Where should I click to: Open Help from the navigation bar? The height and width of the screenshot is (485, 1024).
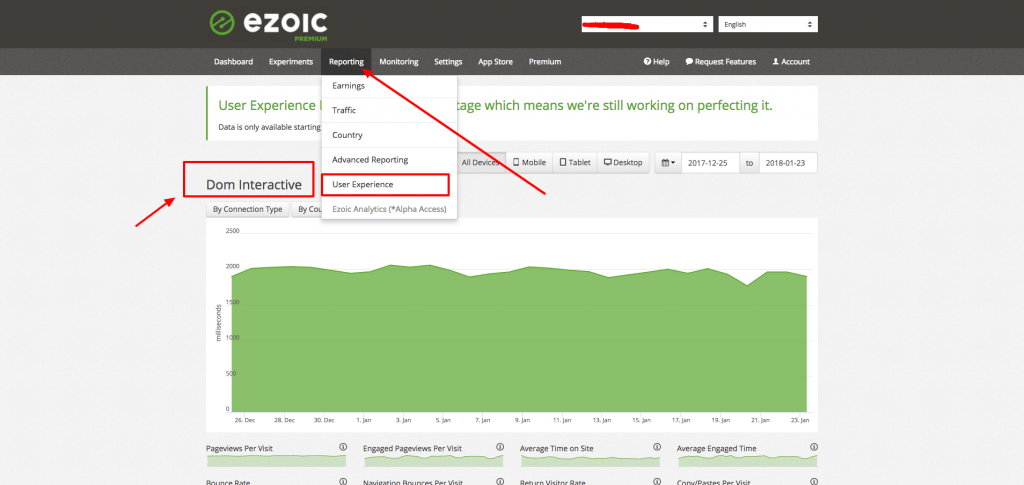(656, 62)
